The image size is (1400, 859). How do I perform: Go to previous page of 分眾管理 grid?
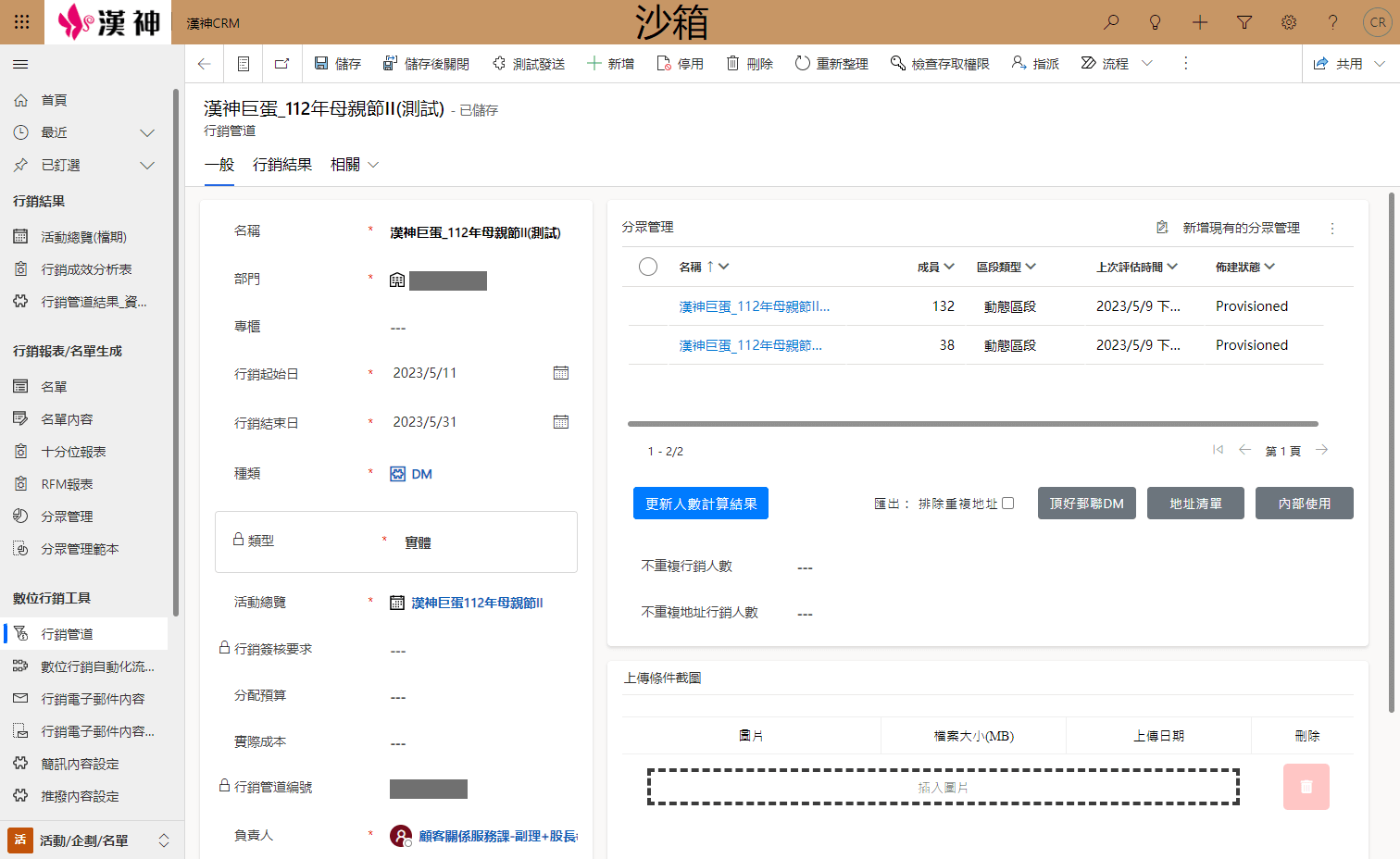coord(1245,450)
